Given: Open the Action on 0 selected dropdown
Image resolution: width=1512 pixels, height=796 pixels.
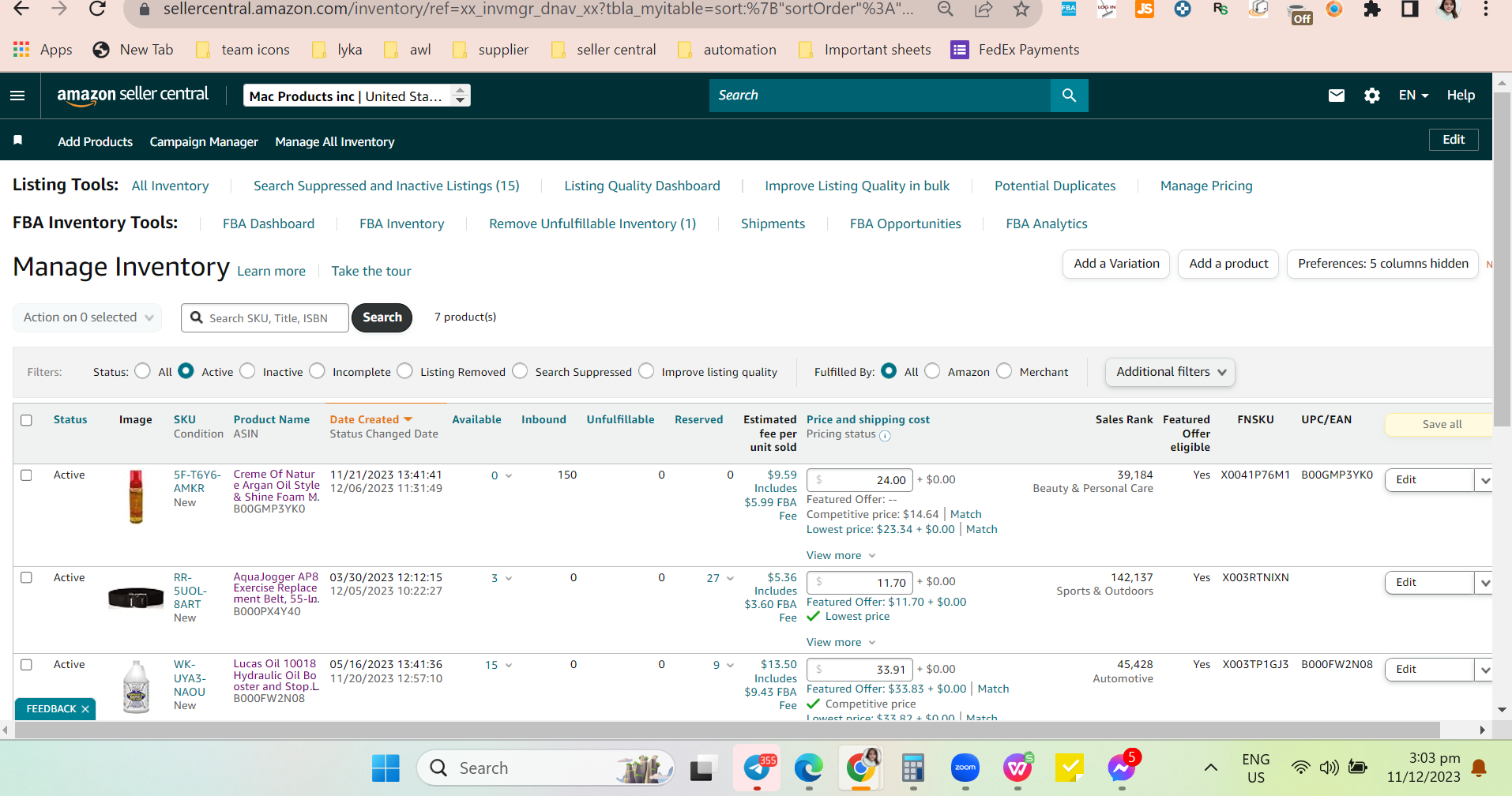Looking at the screenshot, I should coord(88,317).
